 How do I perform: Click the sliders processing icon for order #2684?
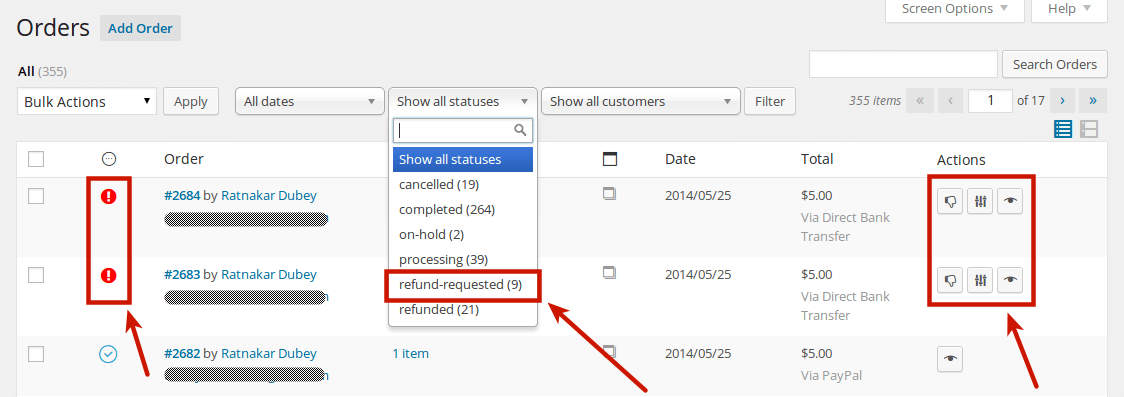point(980,202)
